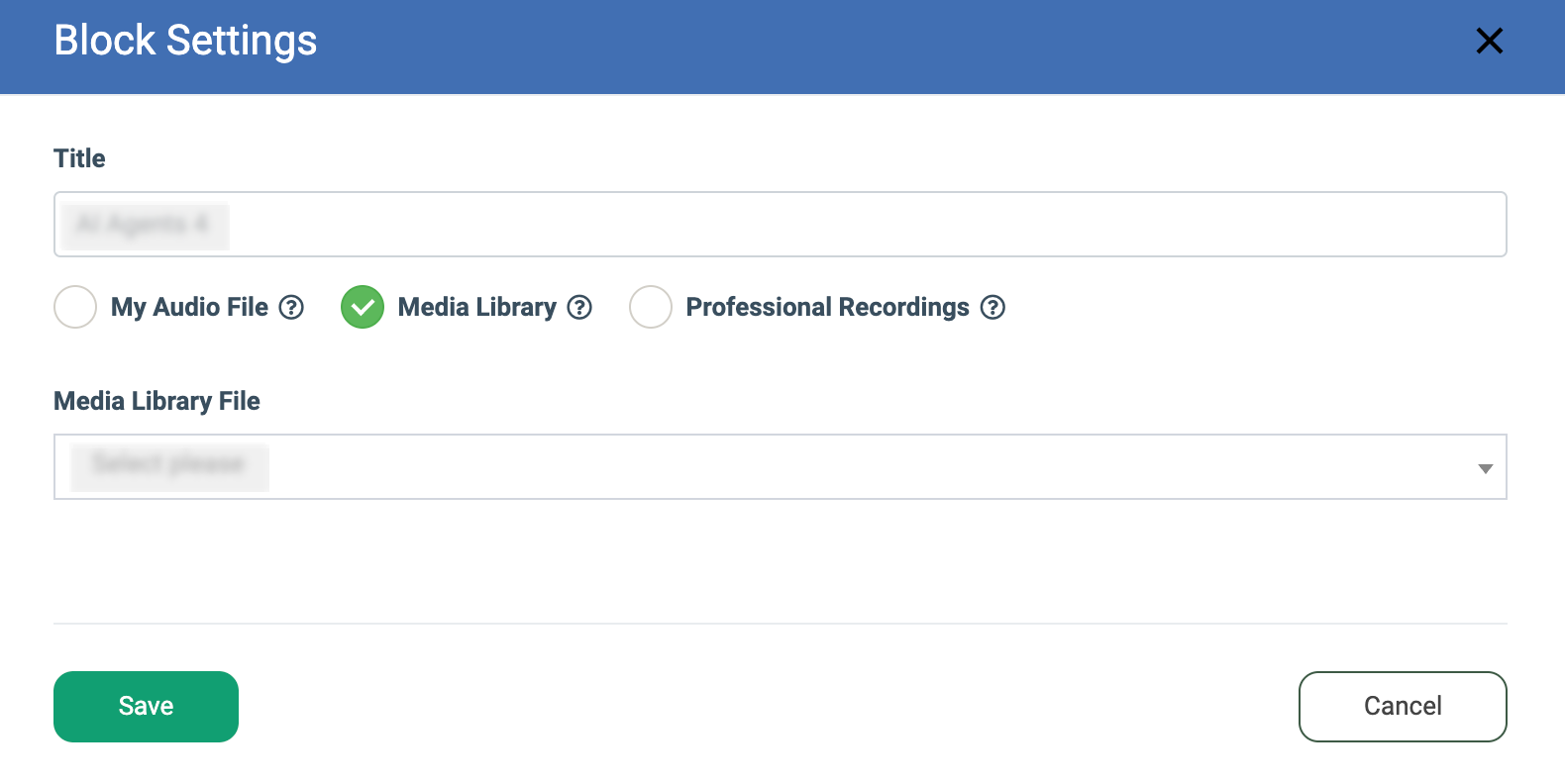Close the Block Settings dialog
The image size is (1565, 784).
tap(1489, 41)
